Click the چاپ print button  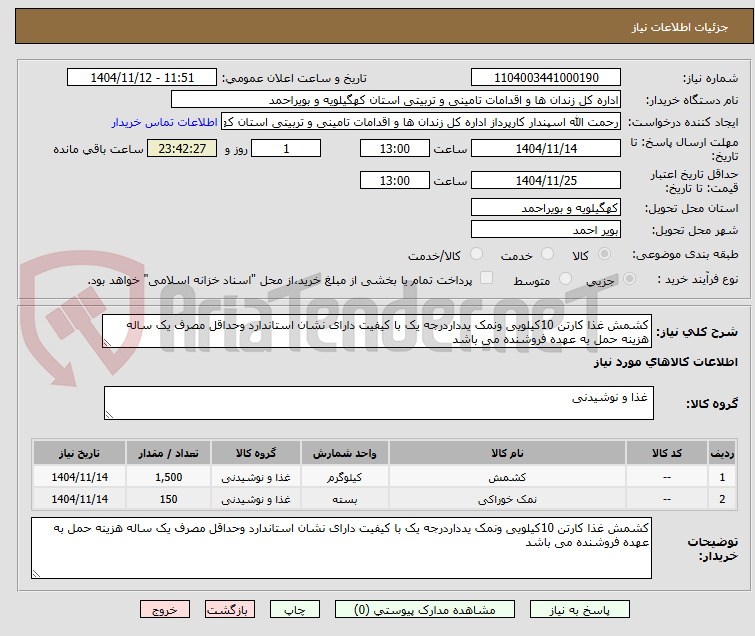point(295,610)
